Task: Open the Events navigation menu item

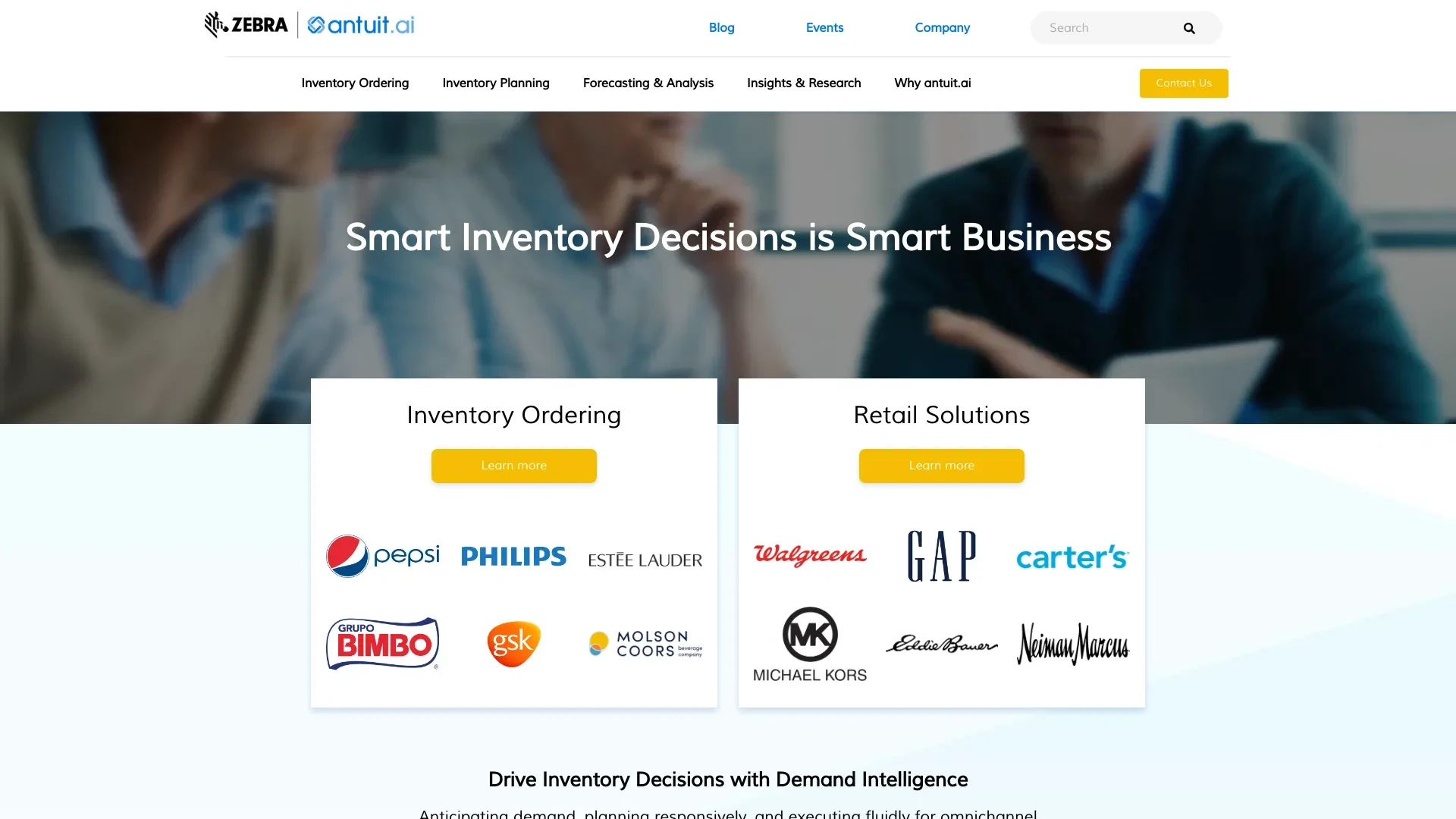Action: [x=825, y=27]
